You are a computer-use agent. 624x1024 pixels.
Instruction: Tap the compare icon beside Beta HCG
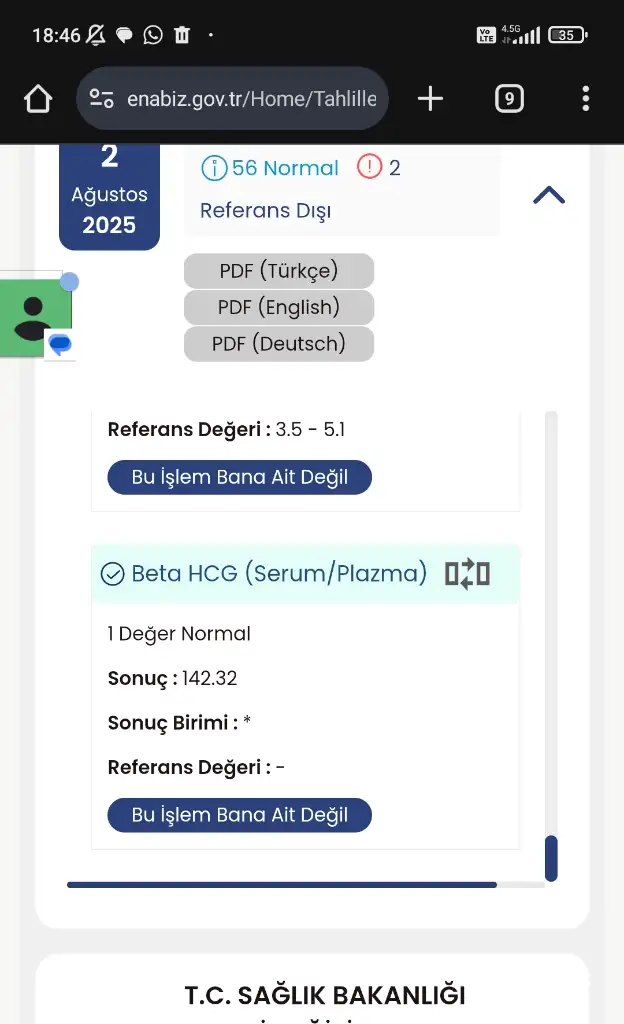(467, 573)
